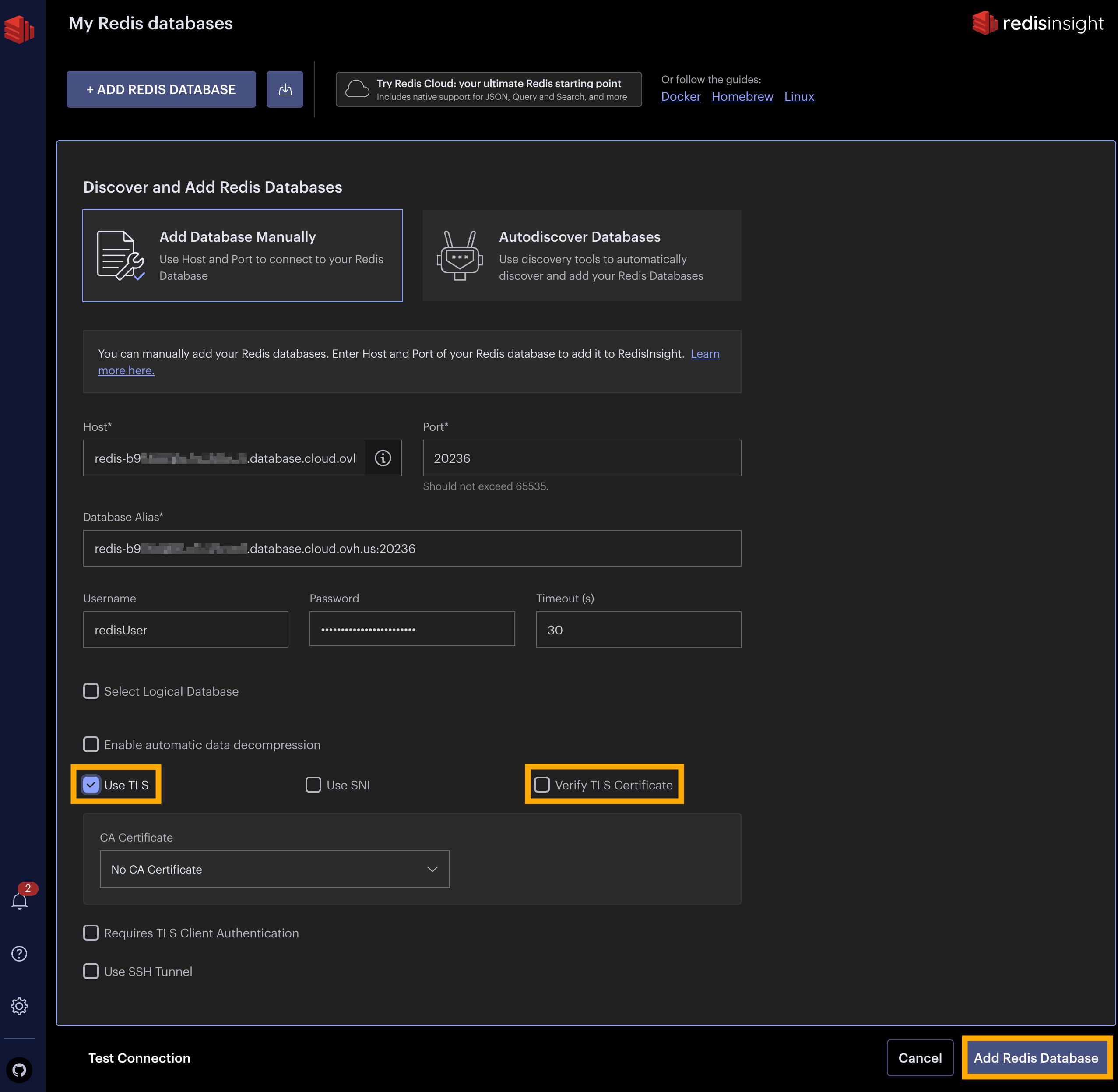Screen dimensions: 1118x1092
Task: Check Requires TLS Client Authentication
Action: pos(91,933)
